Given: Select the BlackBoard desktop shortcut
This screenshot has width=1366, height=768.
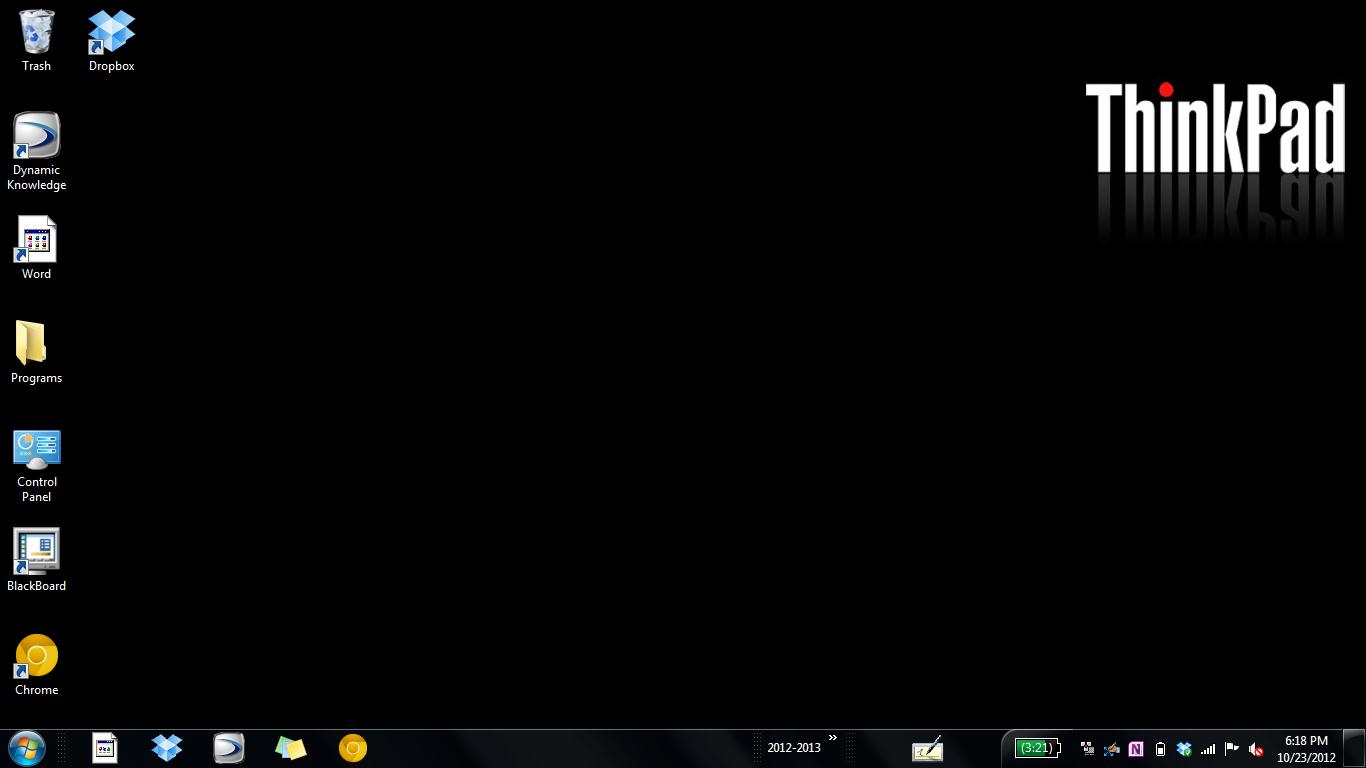Looking at the screenshot, I should [x=36, y=560].
